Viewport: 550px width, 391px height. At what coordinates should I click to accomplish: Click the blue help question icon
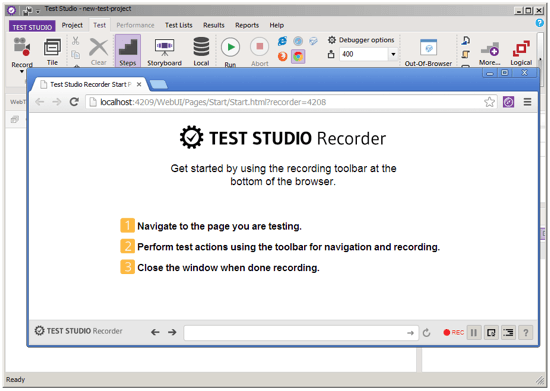point(539,23)
